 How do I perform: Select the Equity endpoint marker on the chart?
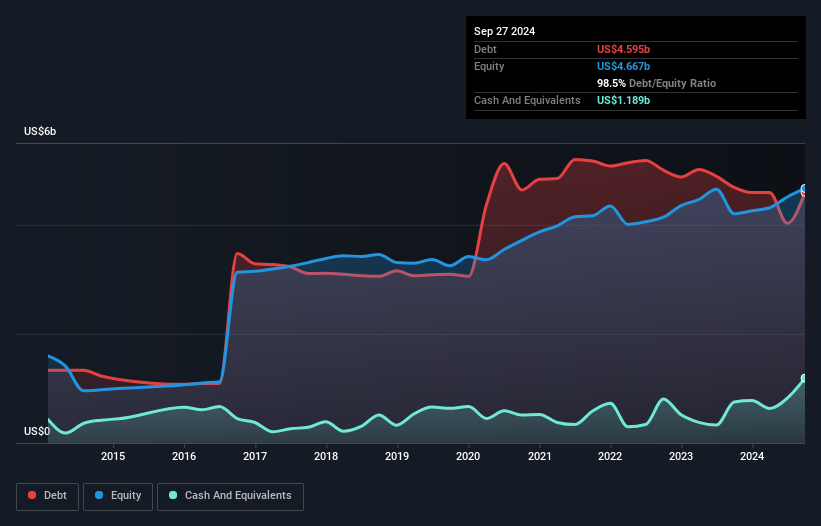click(x=804, y=189)
